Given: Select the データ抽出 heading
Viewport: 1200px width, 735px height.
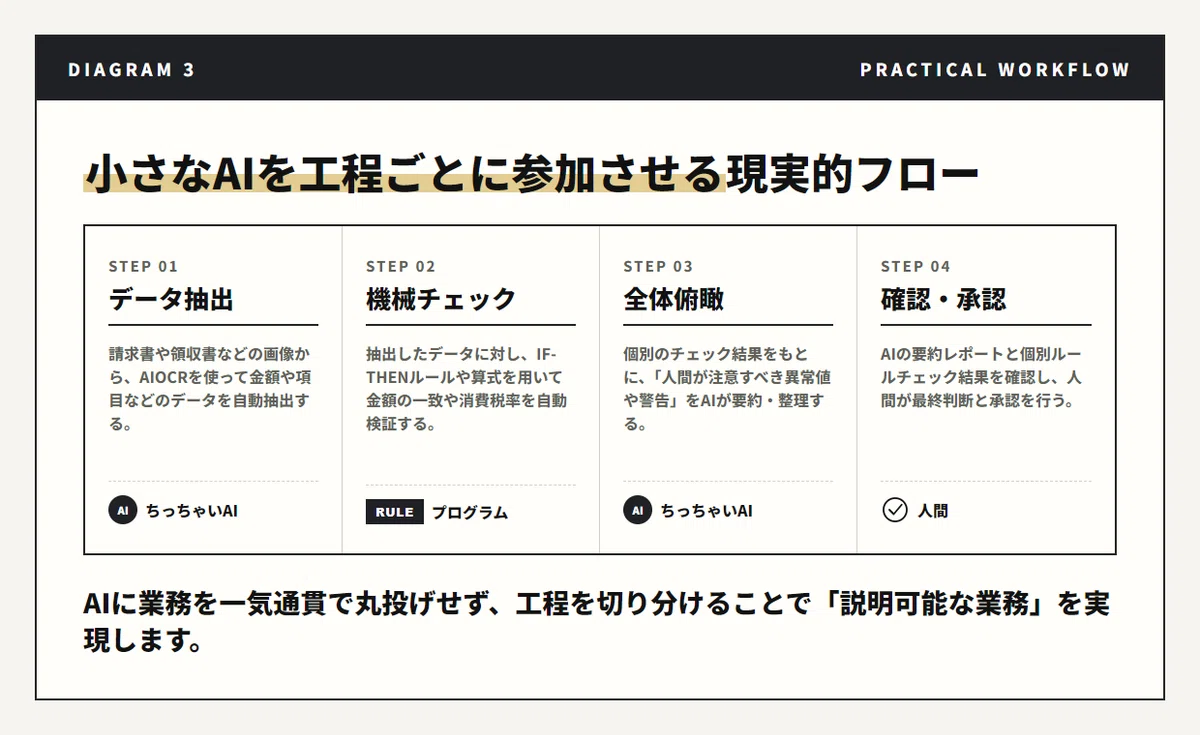Looking at the screenshot, I should [171, 299].
